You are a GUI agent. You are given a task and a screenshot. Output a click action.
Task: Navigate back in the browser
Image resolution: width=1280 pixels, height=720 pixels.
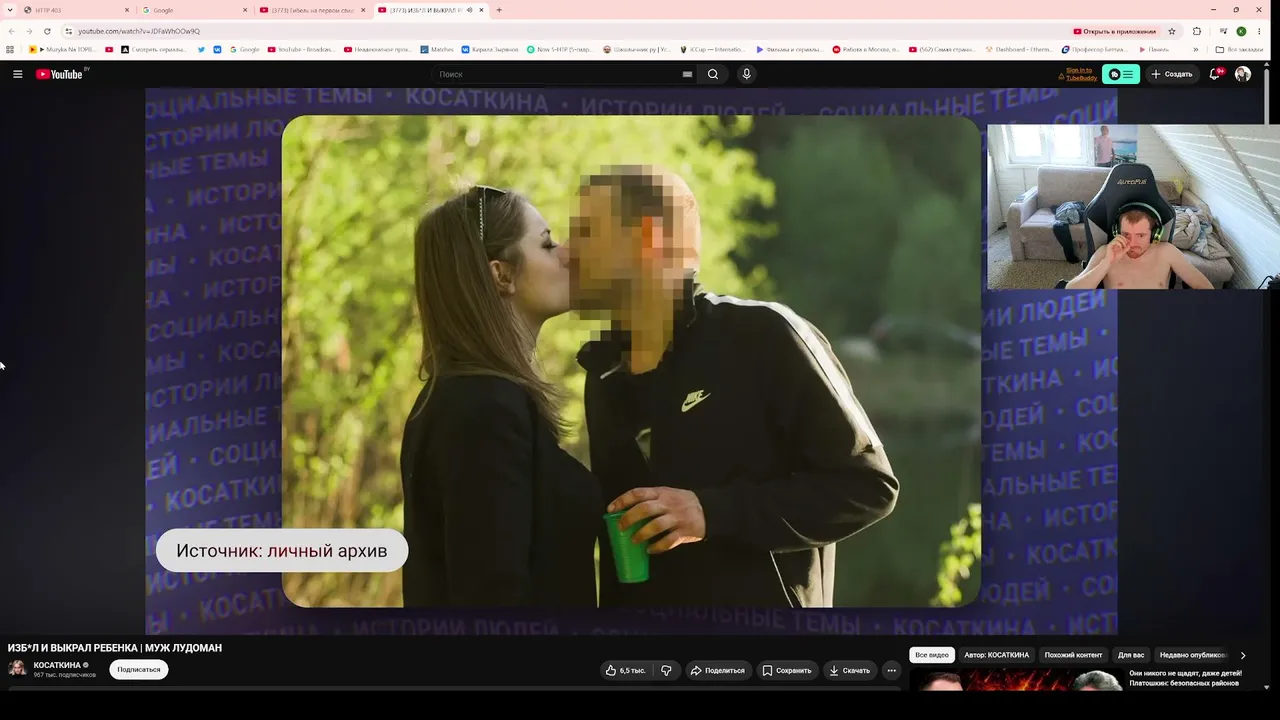click(12, 31)
